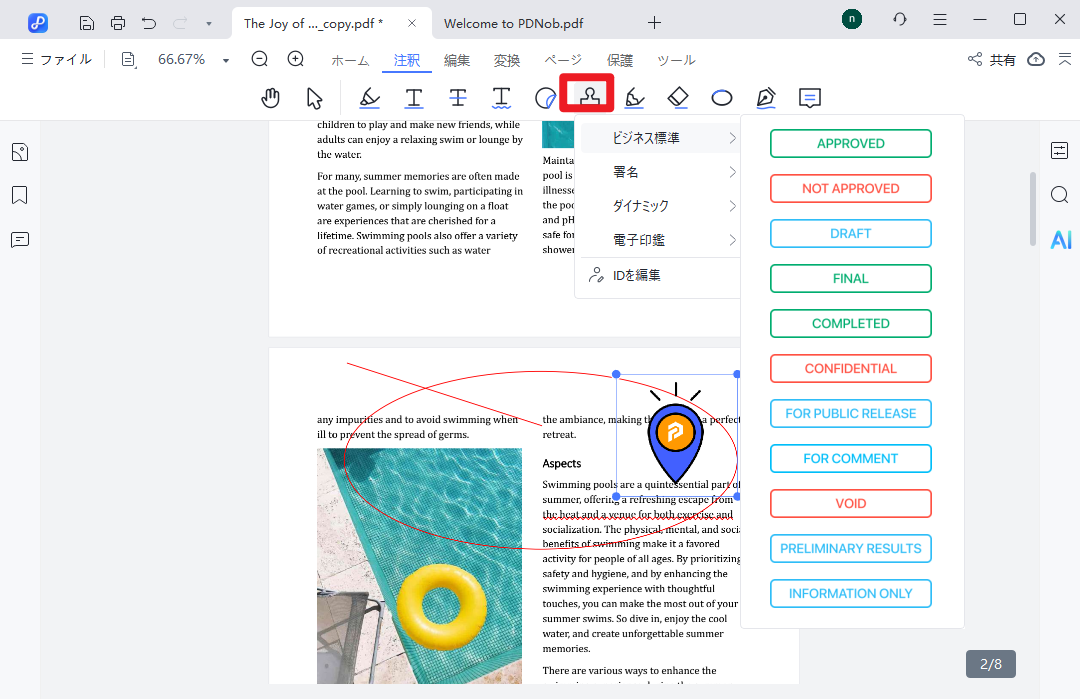The height and width of the screenshot is (699, 1080).
Task: Open the bookmarks sidebar panel
Action: tap(20, 195)
